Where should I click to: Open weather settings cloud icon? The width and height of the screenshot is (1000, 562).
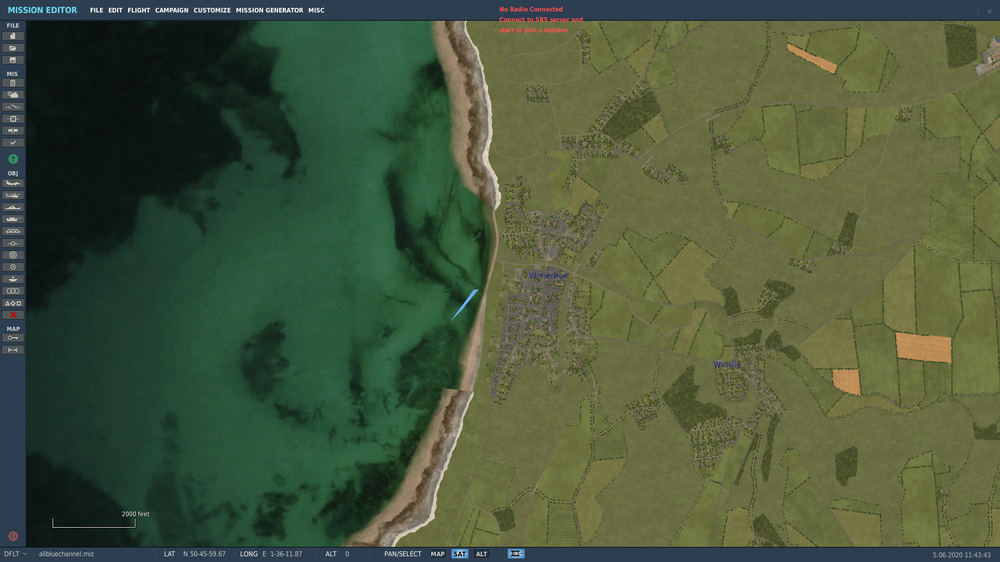[13, 95]
